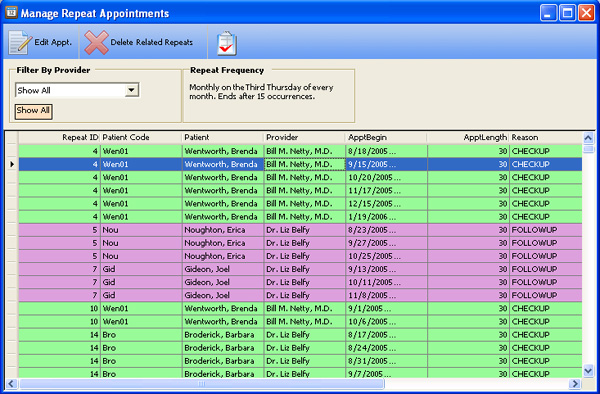Click the Show All button
The width and height of the screenshot is (600, 394).
33,111
